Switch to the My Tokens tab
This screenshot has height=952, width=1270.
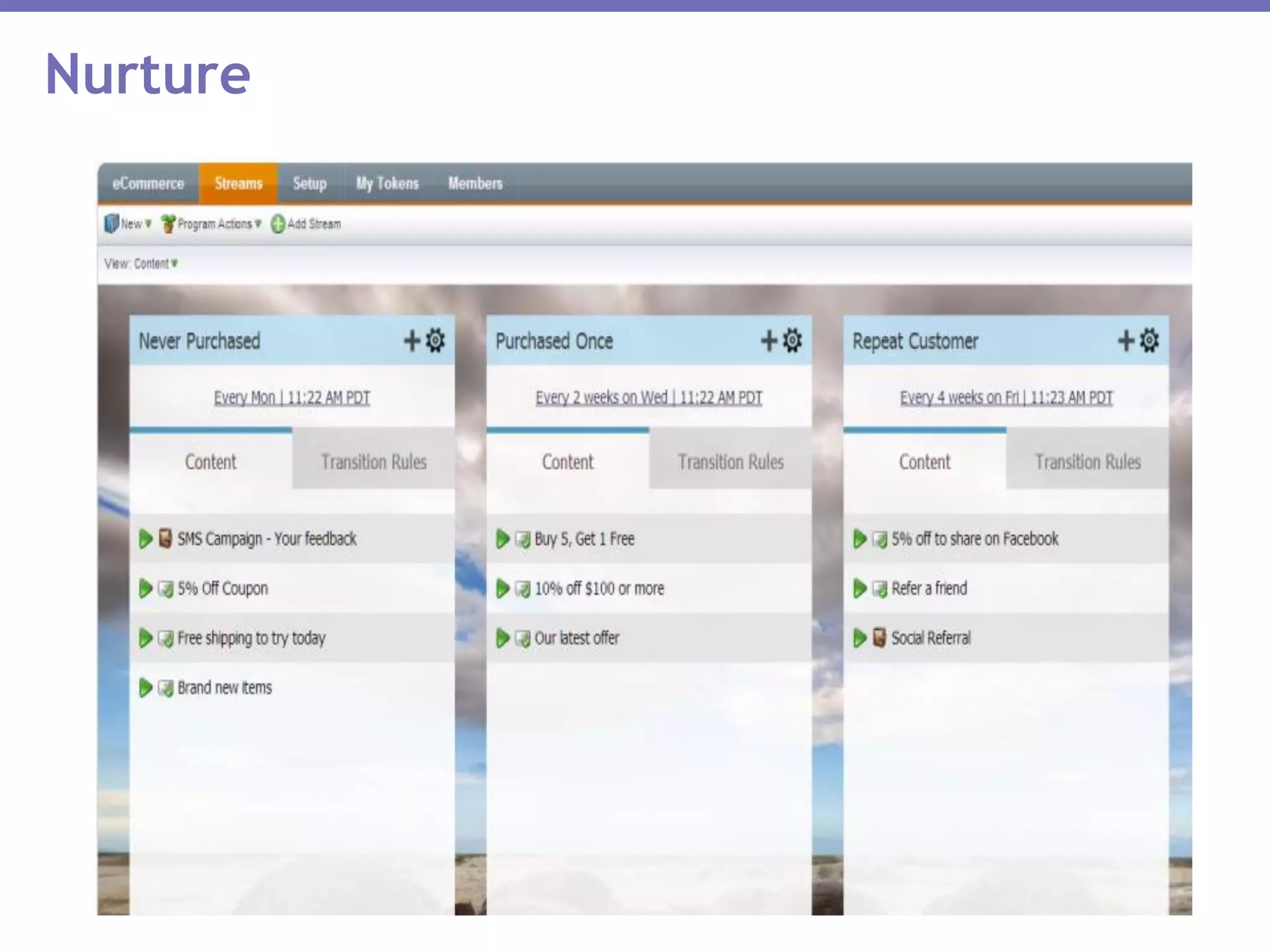click(387, 183)
